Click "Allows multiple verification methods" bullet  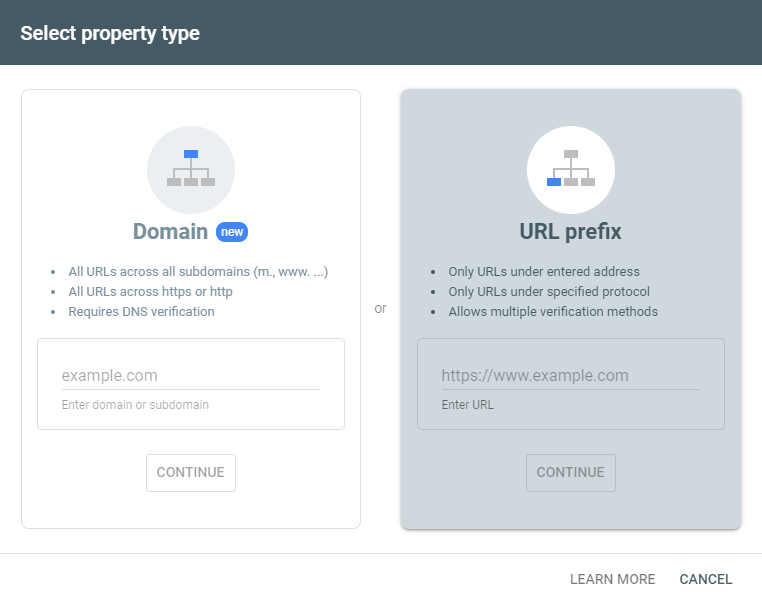553,311
